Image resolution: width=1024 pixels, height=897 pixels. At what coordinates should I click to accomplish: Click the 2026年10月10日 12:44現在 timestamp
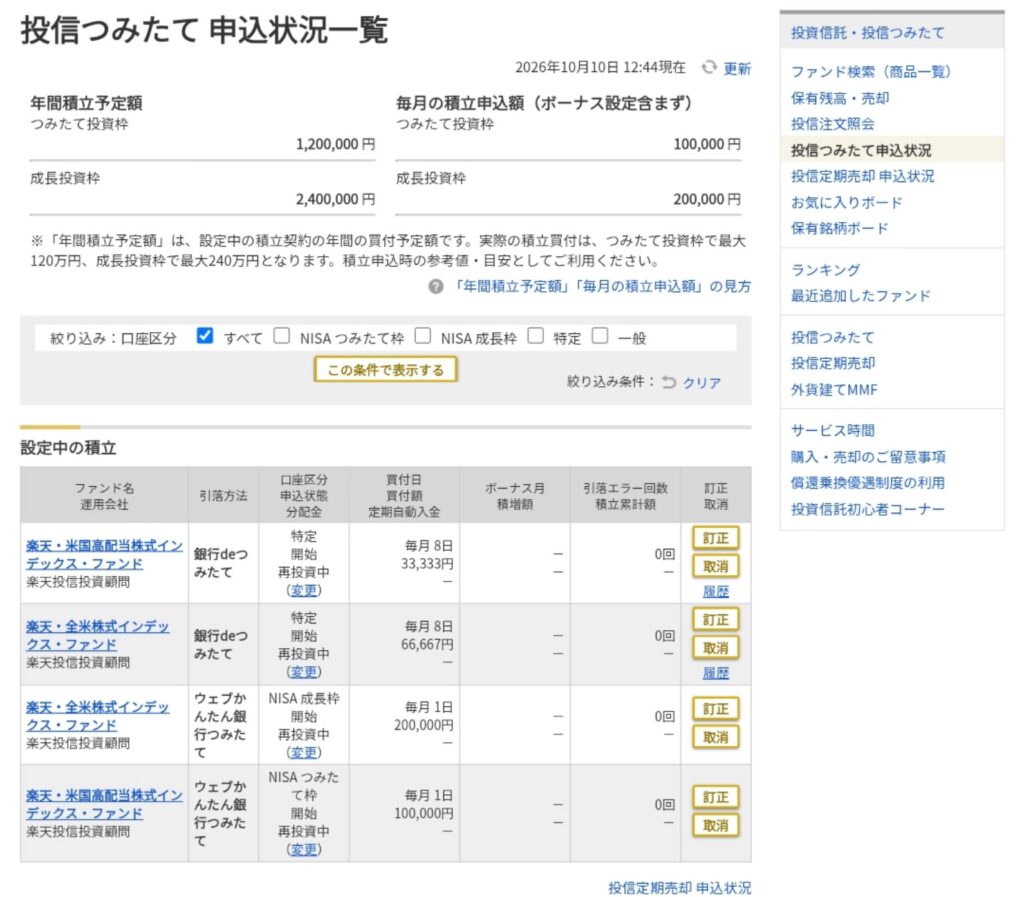tap(600, 67)
